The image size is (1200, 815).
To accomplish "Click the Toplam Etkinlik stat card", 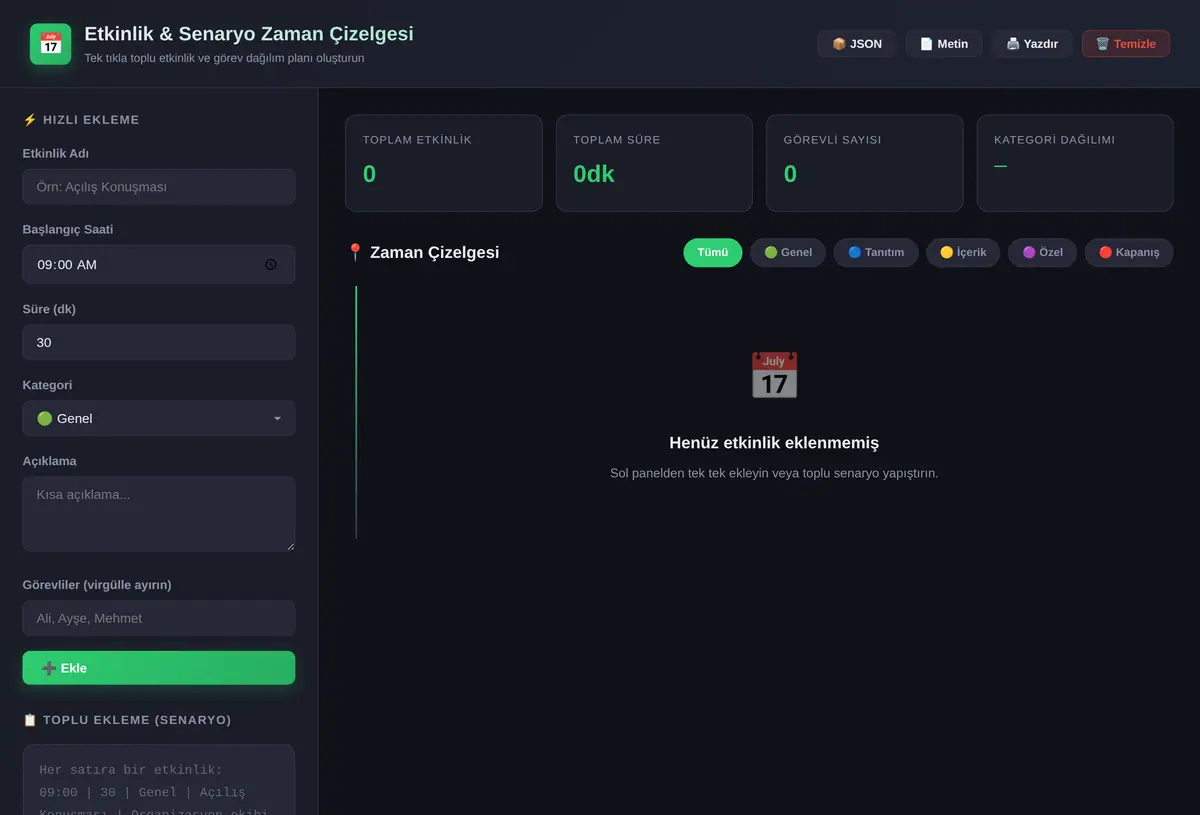I will pyautogui.click(x=444, y=163).
